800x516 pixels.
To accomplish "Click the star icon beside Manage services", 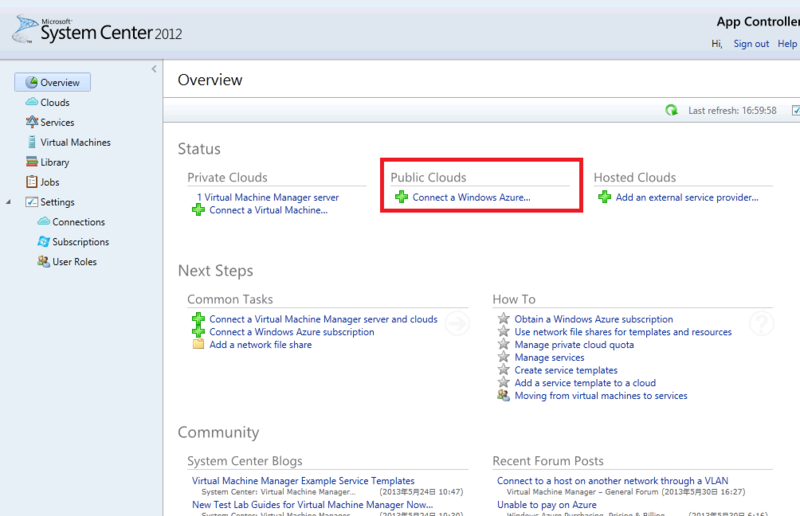I will [504, 357].
